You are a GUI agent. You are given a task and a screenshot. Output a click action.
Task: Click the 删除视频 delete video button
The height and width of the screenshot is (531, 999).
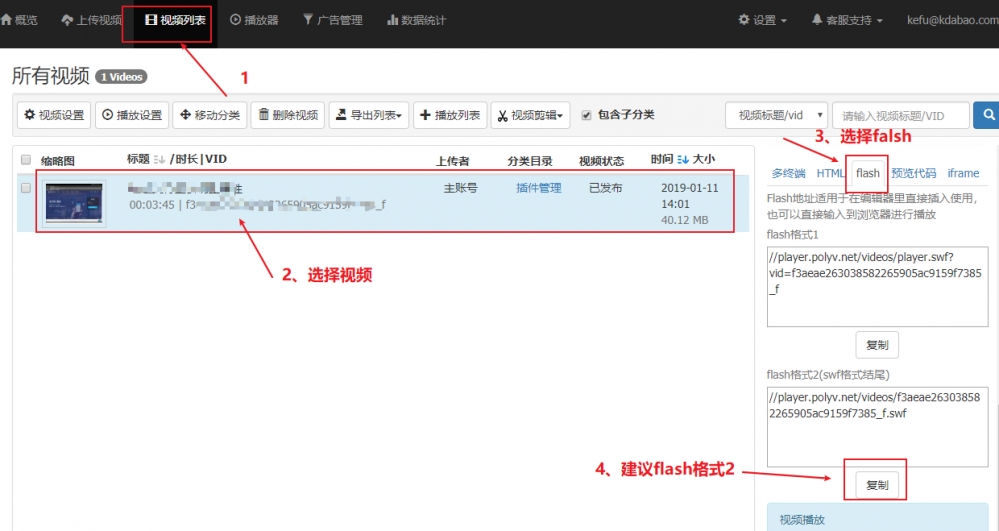(288, 115)
